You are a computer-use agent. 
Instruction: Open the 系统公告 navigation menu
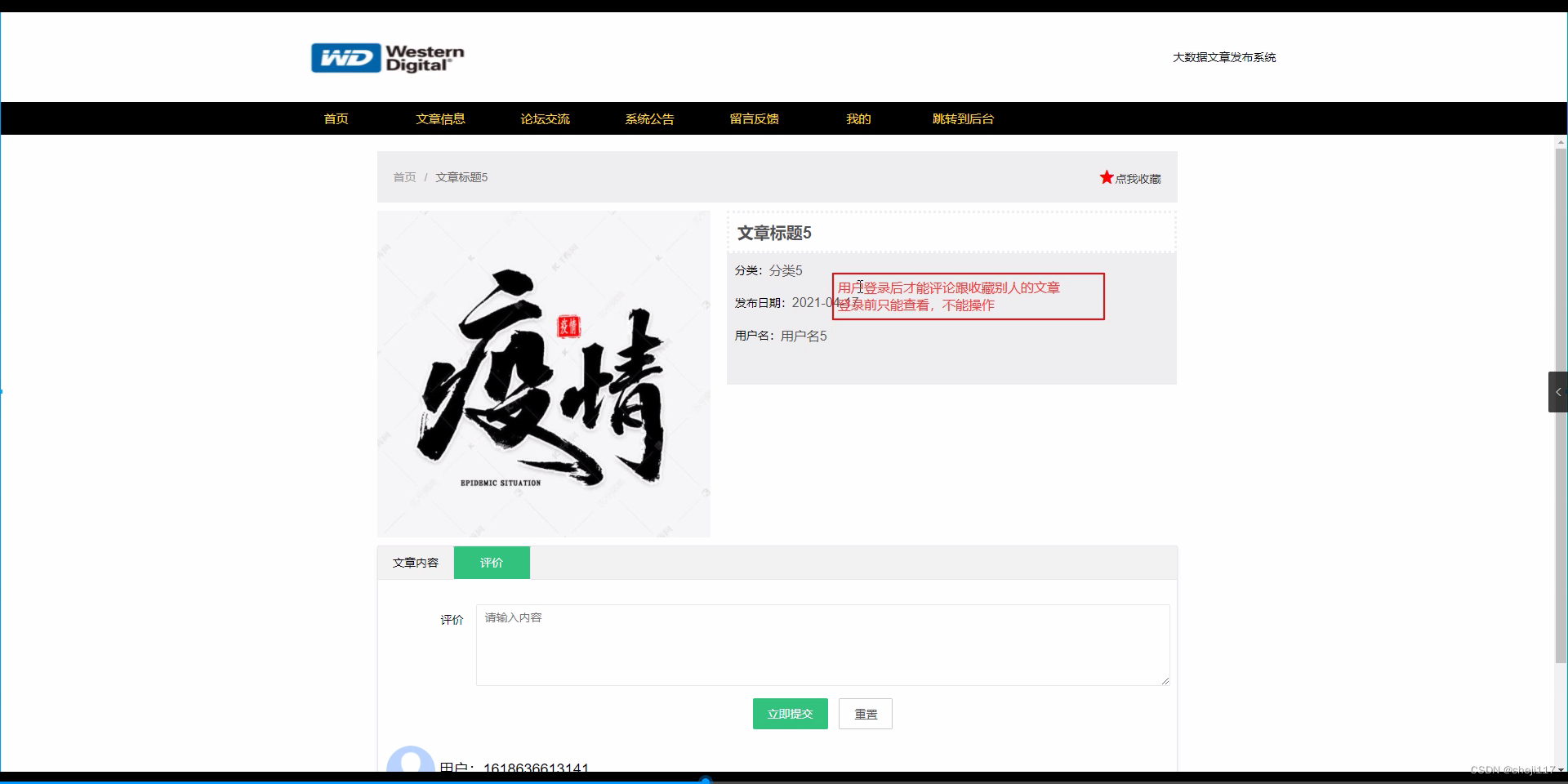pyautogui.click(x=649, y=118)
